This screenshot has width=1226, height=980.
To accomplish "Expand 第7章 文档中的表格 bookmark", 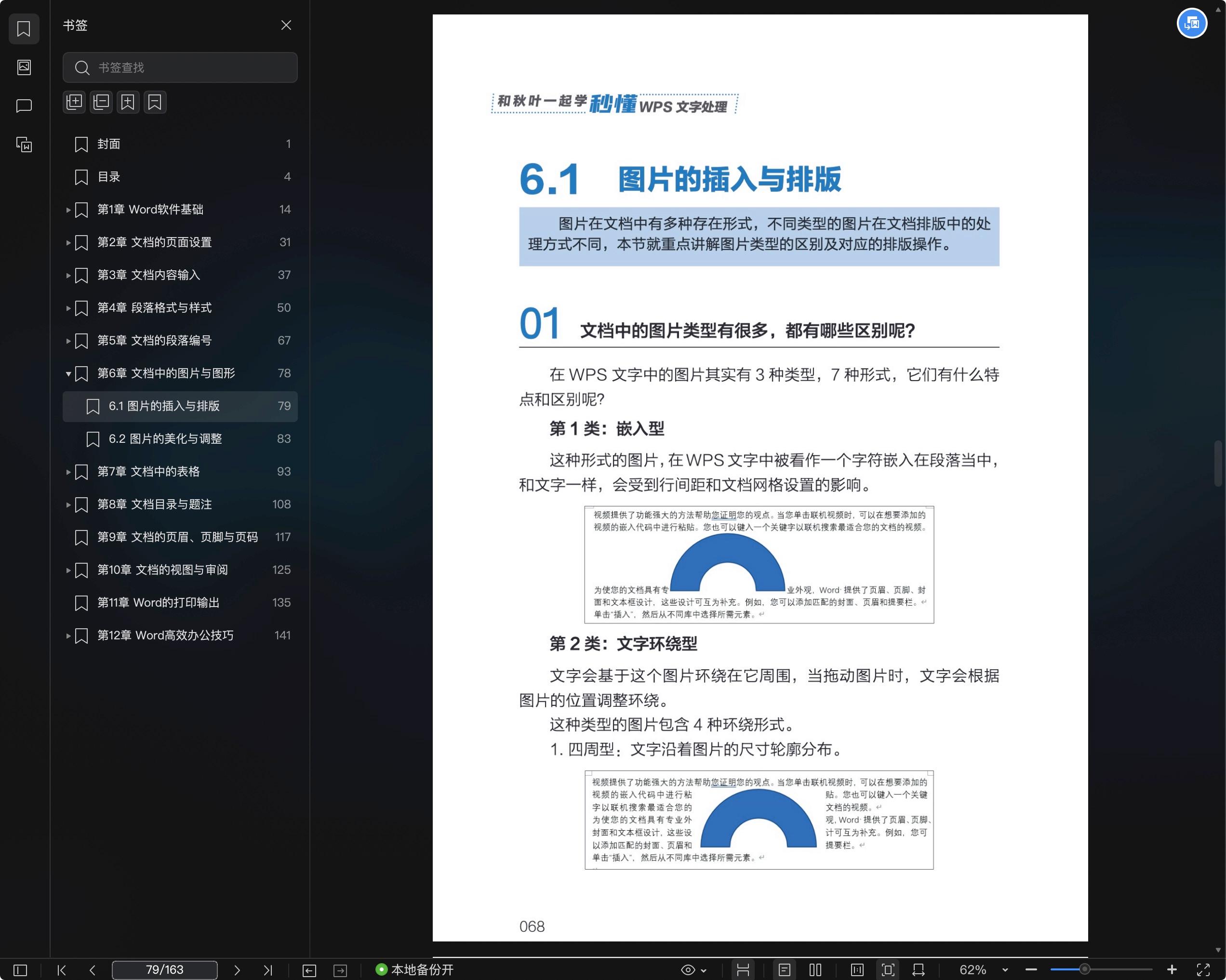I will (x=68, y=472).
